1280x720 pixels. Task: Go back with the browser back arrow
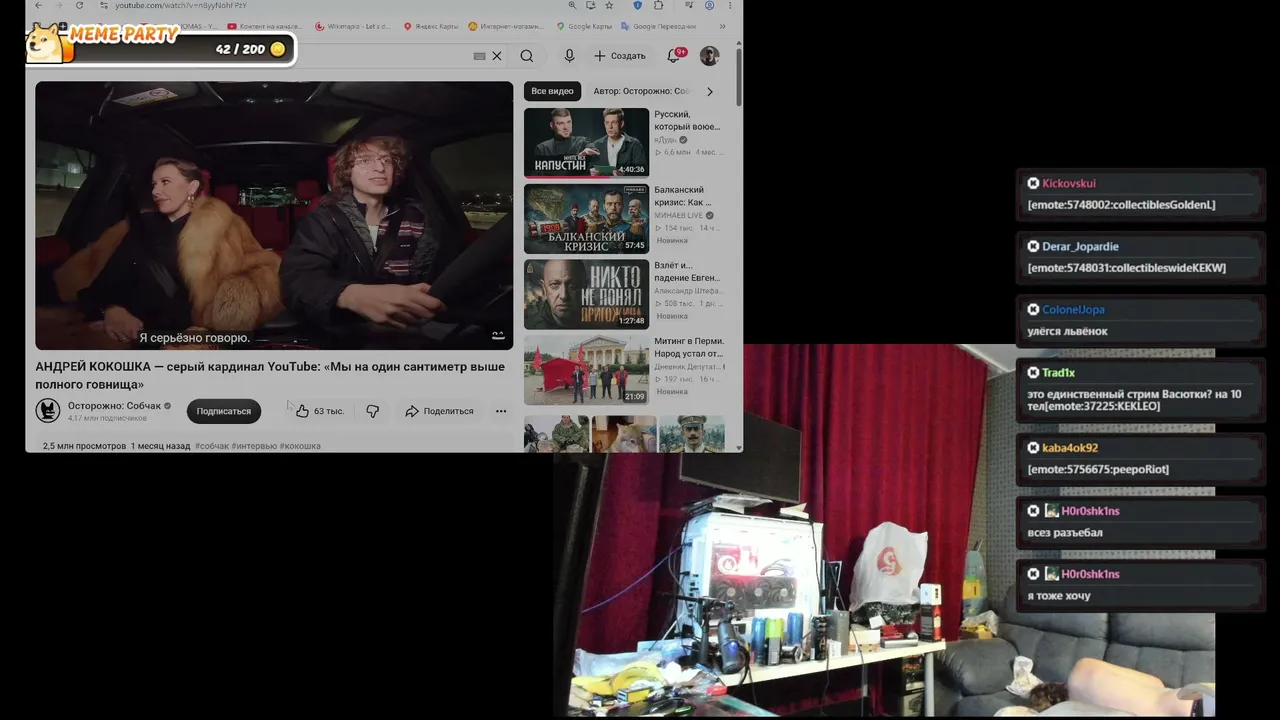coord(38,5)
